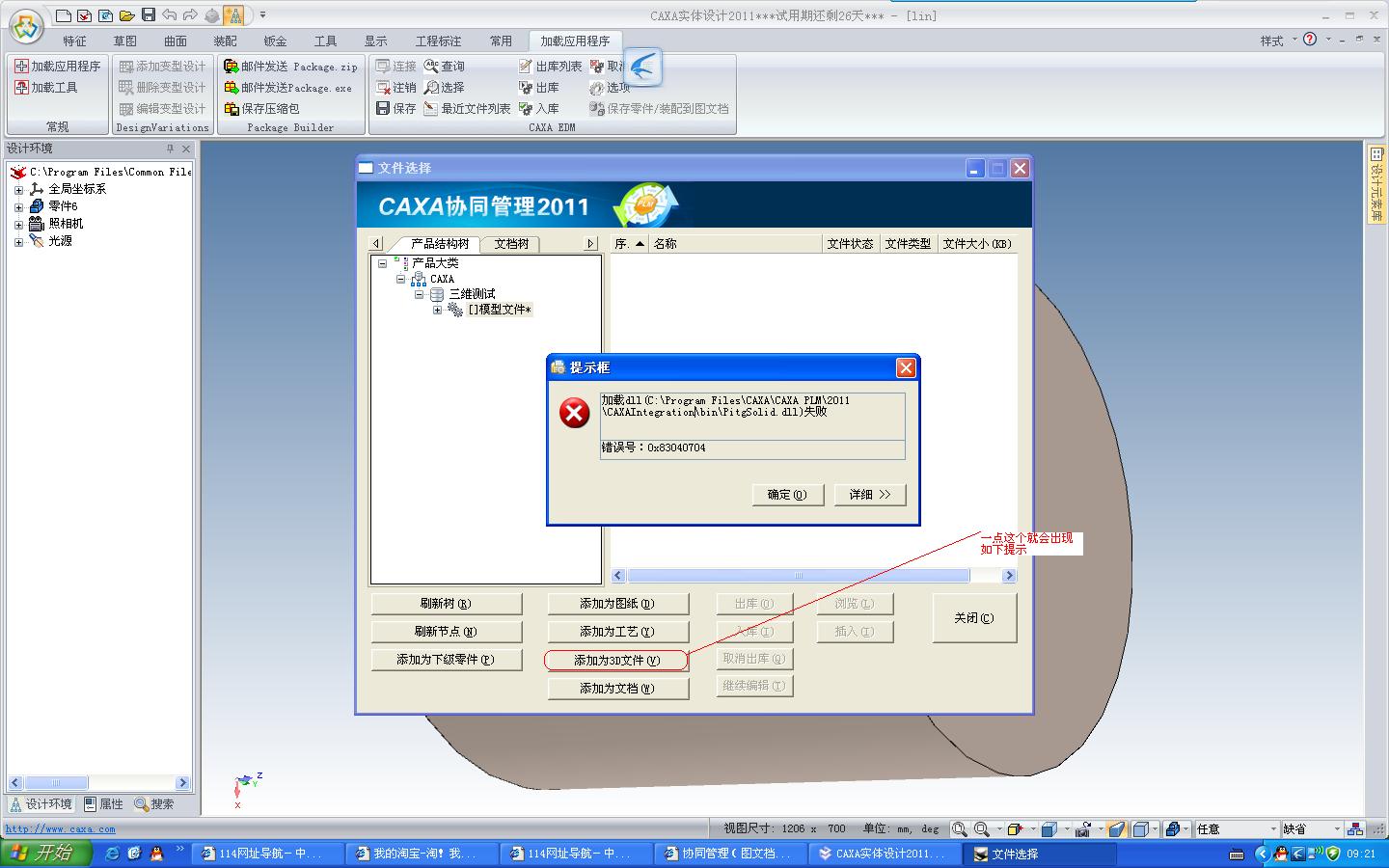
Task: Open the 样式 style dropdown
Action: [x=1278, y=41]
